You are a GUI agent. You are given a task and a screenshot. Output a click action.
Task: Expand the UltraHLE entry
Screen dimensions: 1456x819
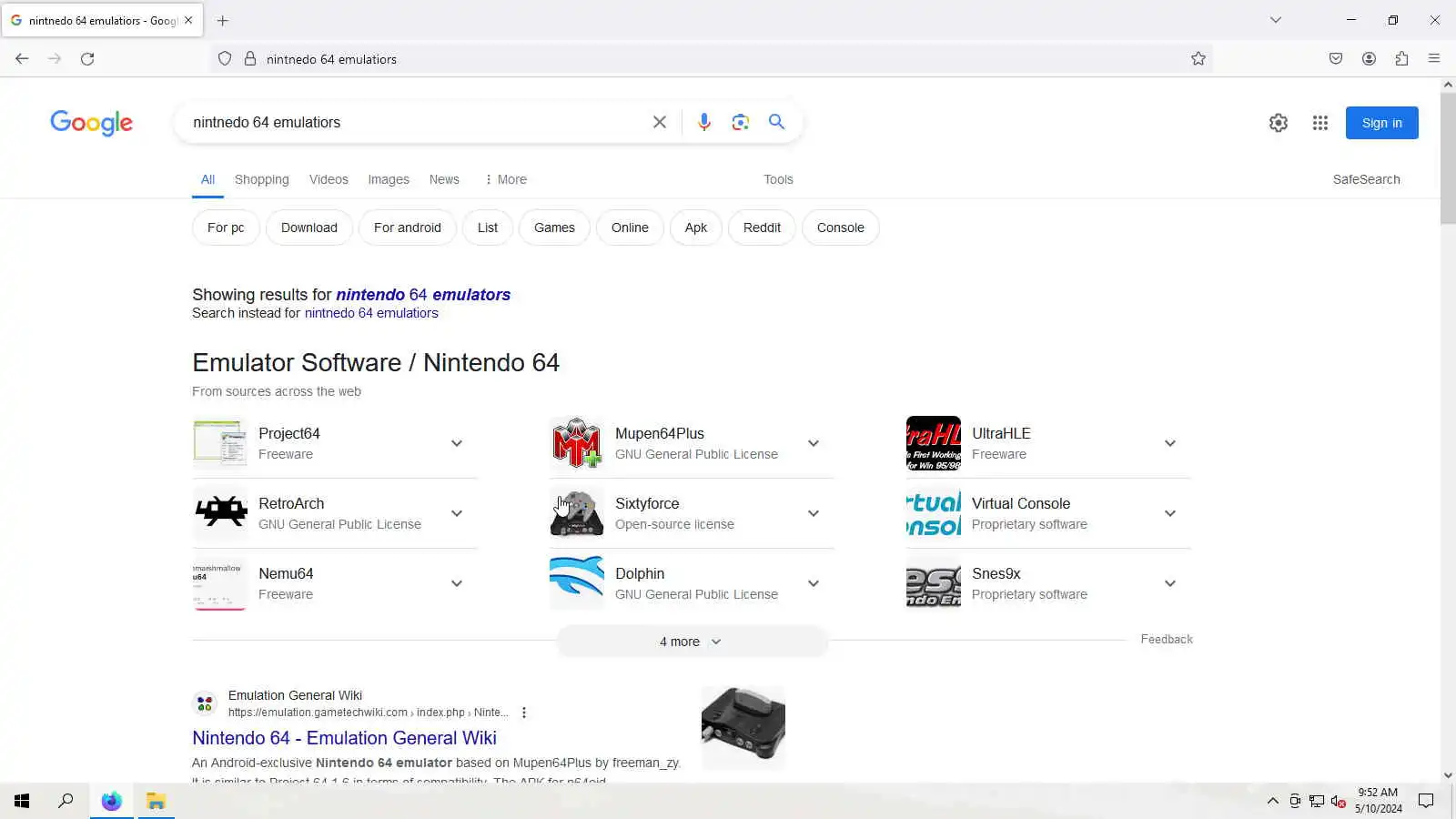(1170, 443)
